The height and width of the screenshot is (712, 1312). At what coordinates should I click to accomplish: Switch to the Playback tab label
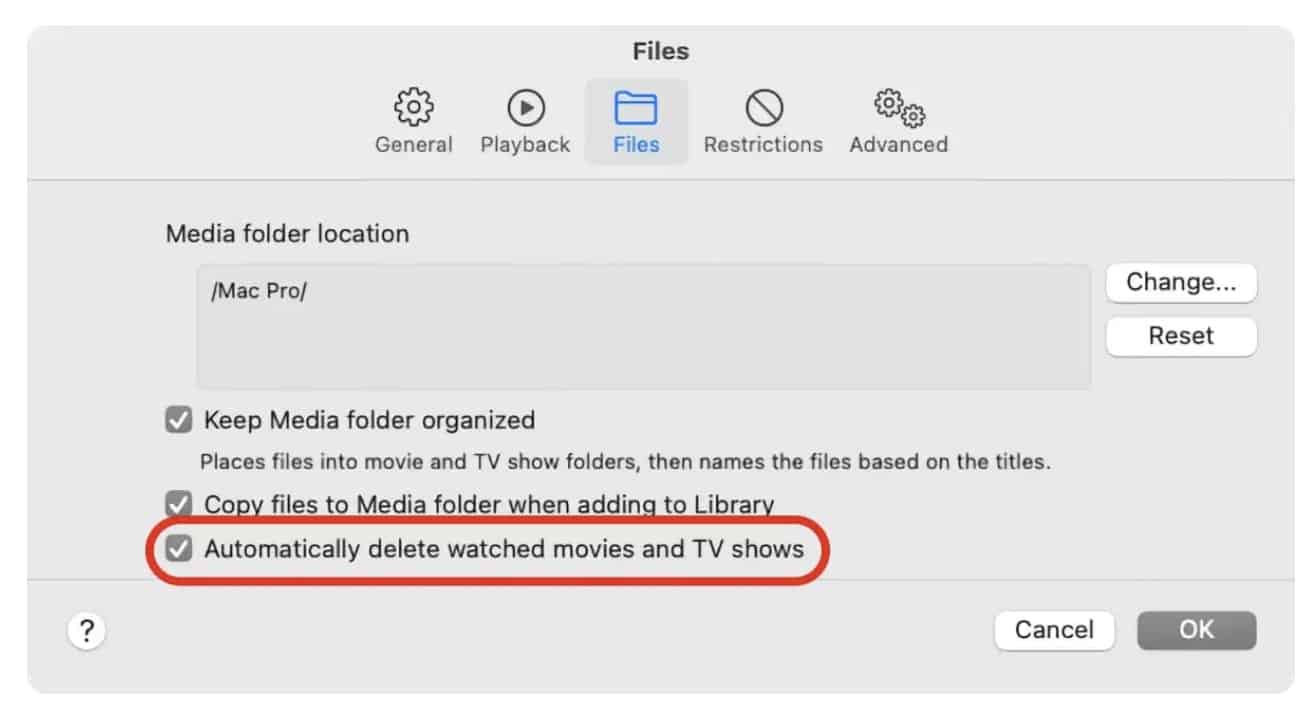tap(525, 145)
